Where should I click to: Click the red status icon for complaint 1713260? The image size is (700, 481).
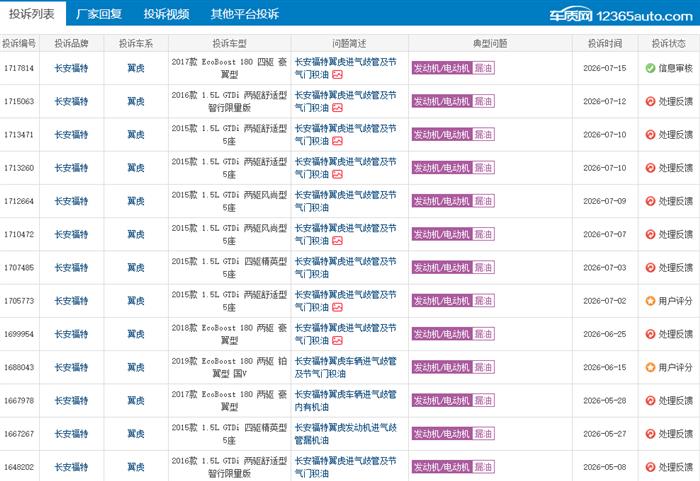650,168
